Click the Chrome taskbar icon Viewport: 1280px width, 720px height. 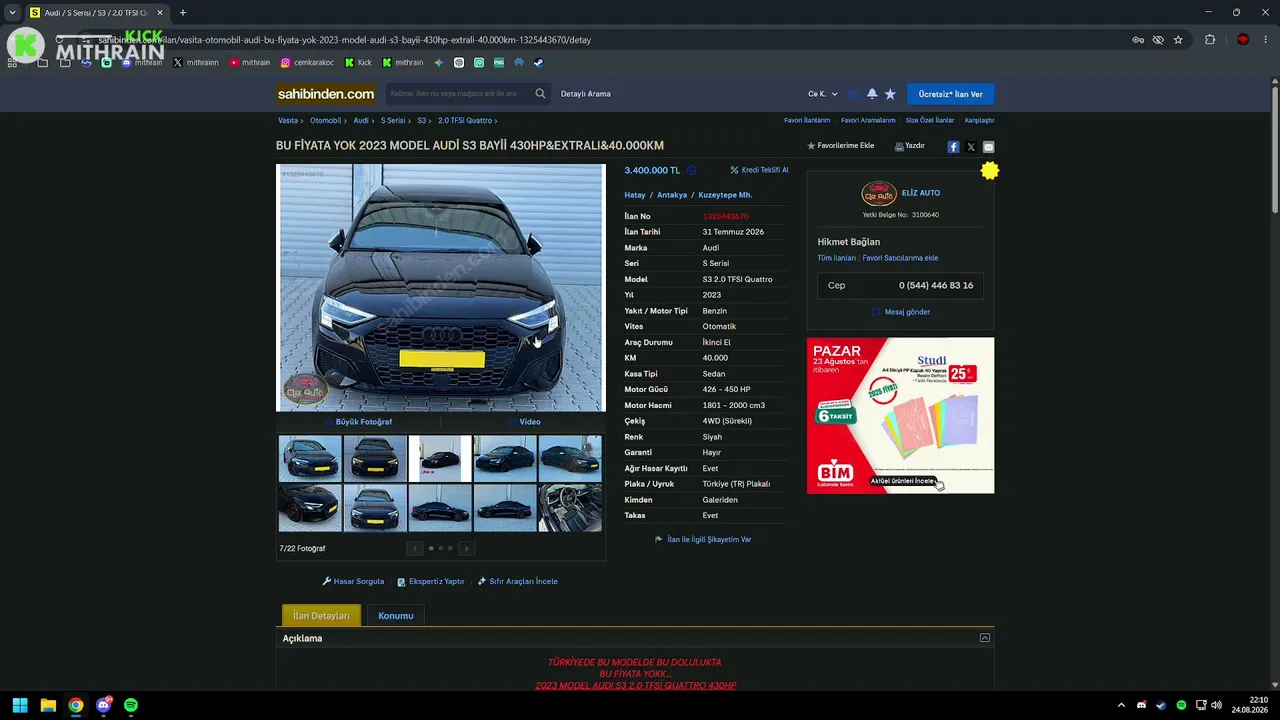[76, 705]
